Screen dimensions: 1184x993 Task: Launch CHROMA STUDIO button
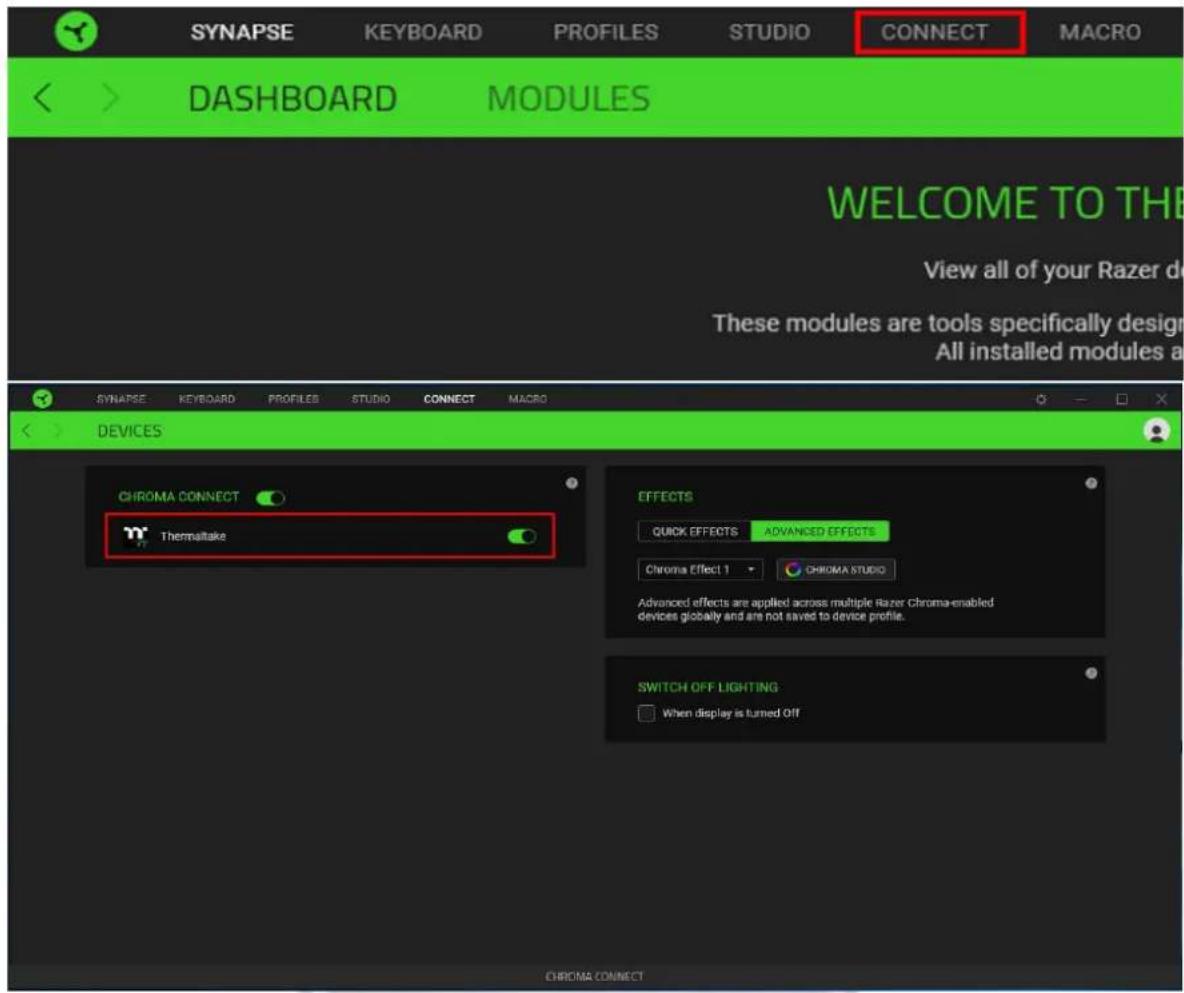836,569
